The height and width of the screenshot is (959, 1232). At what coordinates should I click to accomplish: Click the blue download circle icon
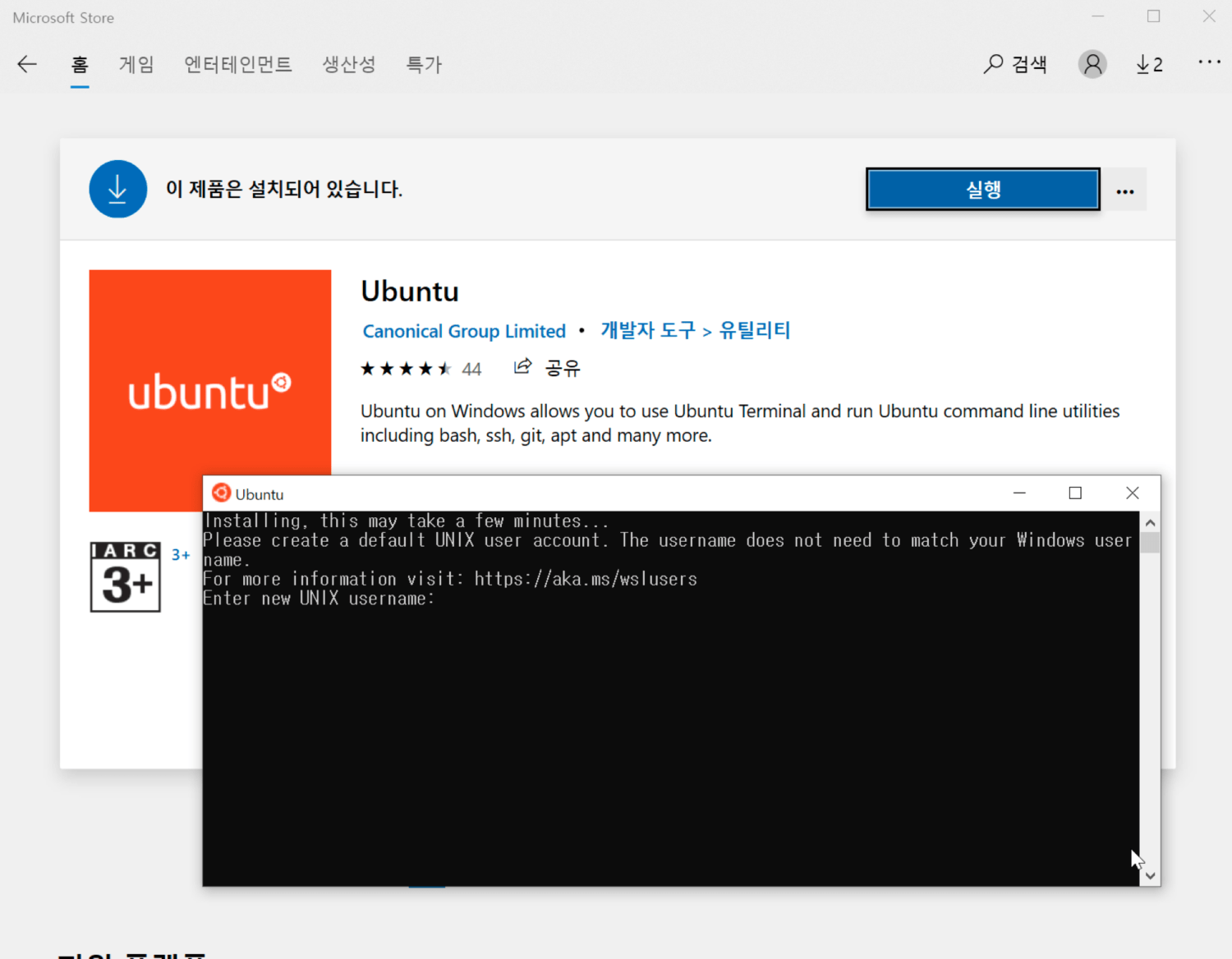click(118, 189)
